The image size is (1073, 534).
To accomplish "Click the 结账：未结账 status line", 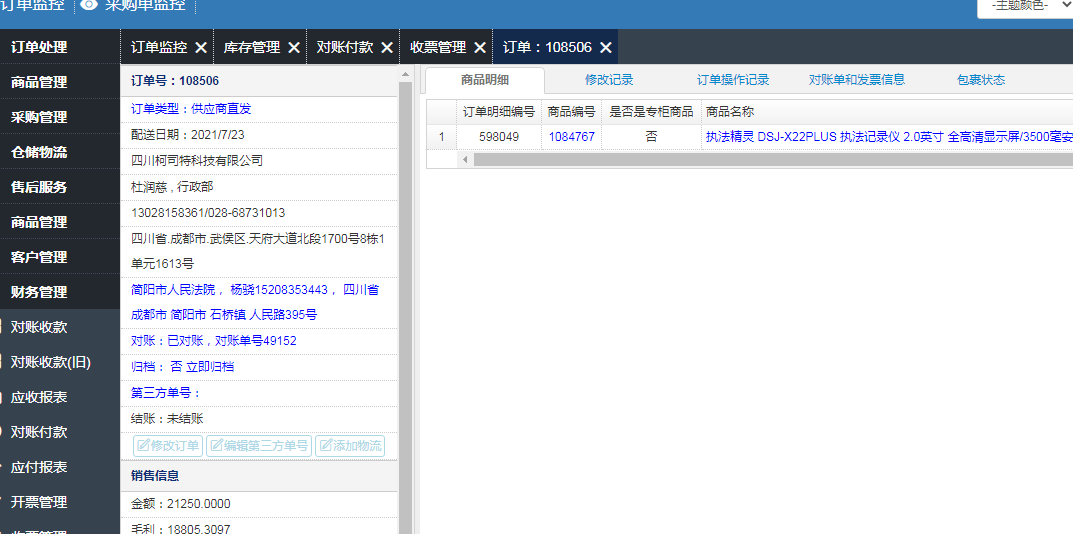I will click(x=167, y=419).
